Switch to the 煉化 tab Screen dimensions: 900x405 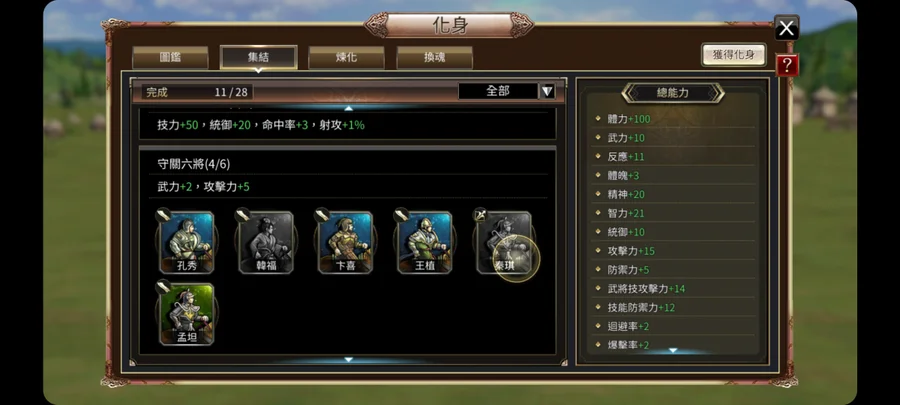point(346,57)
